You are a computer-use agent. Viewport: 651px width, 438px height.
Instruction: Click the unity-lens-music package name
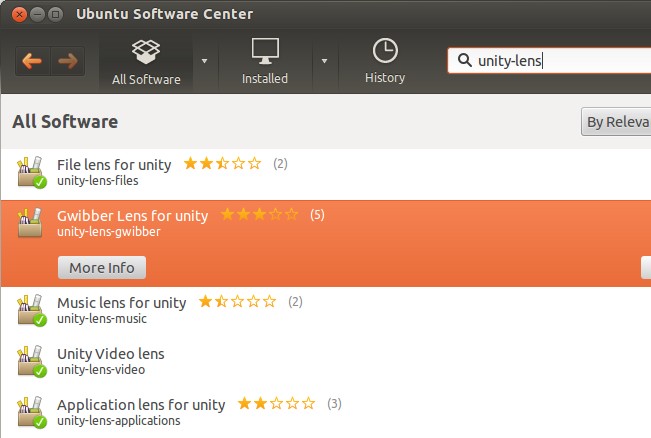(x=102, y=319)
